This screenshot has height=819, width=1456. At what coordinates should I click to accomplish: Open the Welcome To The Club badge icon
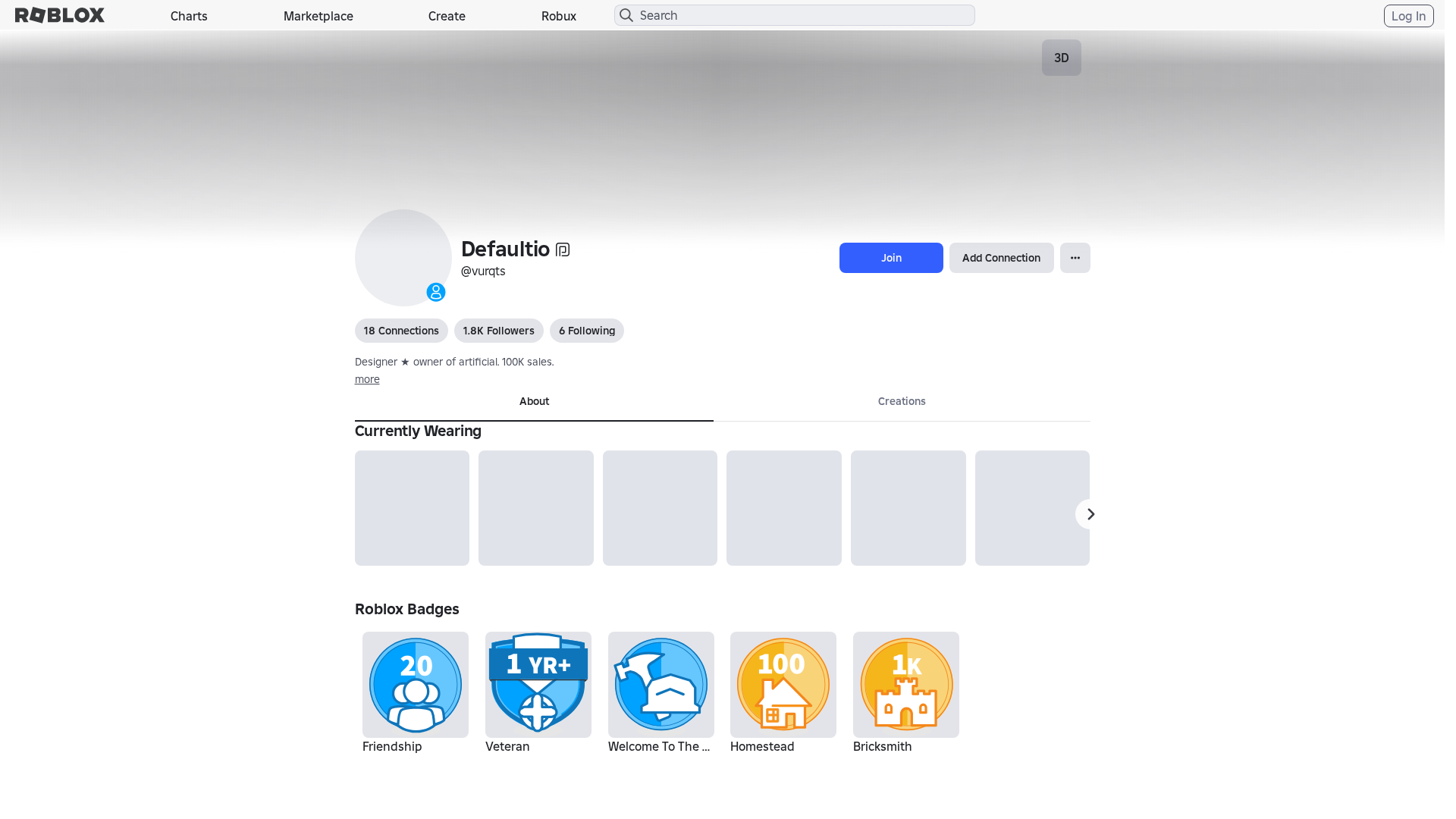coord(661,685)
